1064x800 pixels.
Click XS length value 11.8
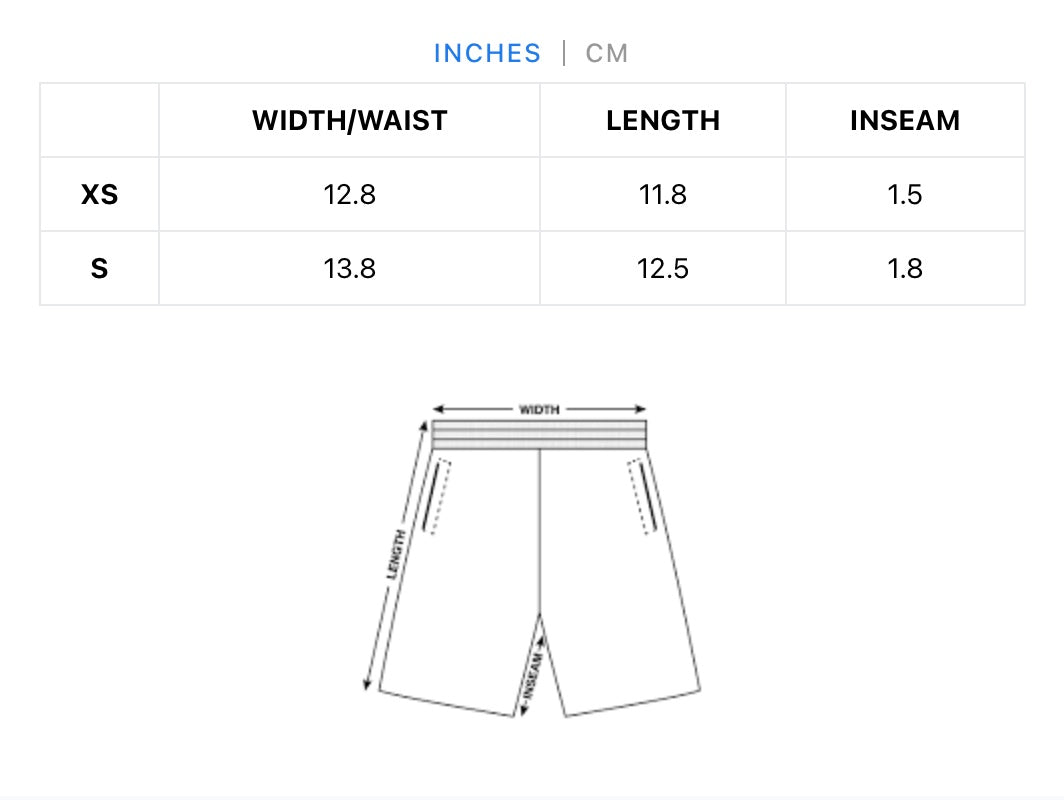click(663, 195)
